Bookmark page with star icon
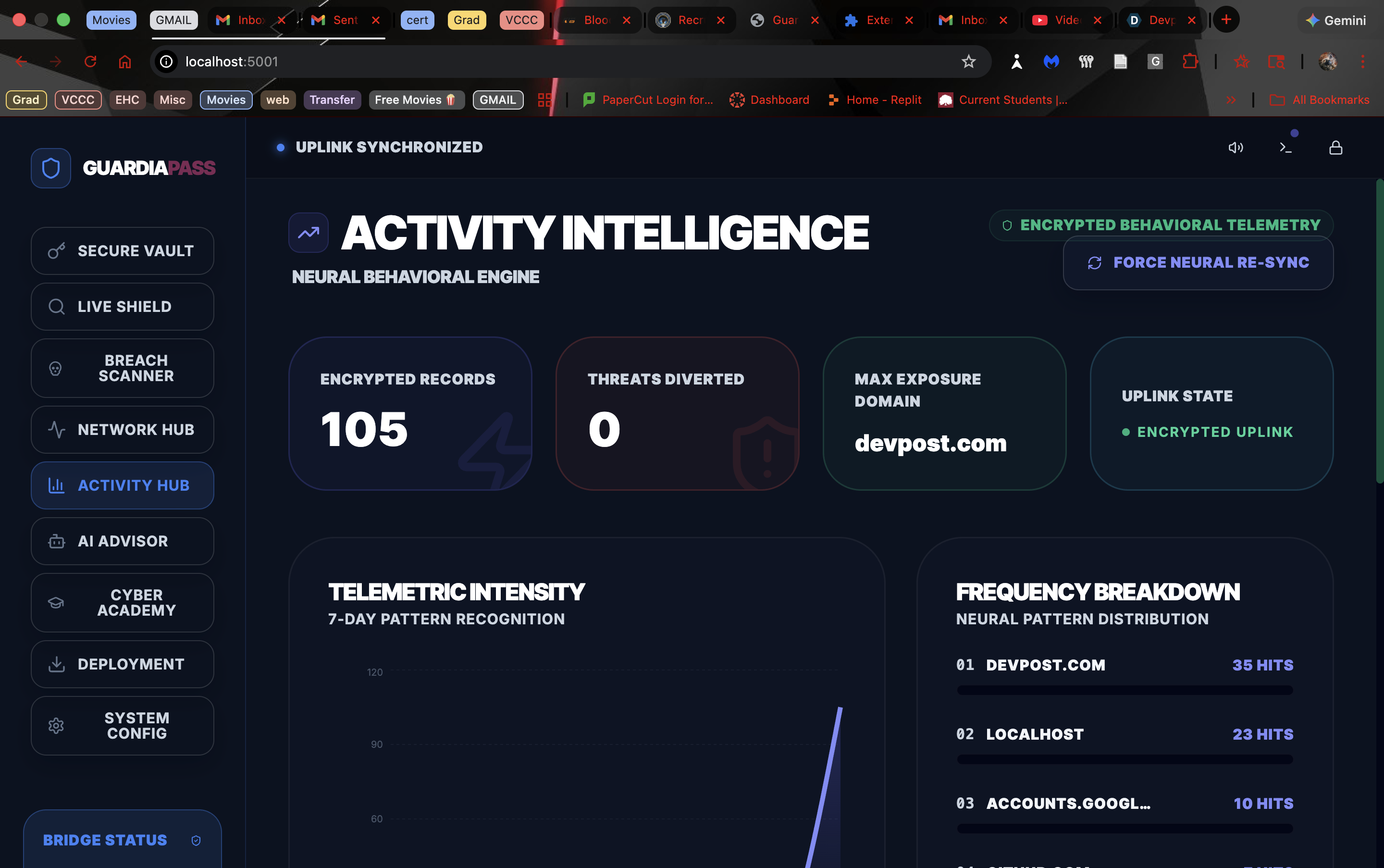The image size is (1384, 868). [968, 62]
